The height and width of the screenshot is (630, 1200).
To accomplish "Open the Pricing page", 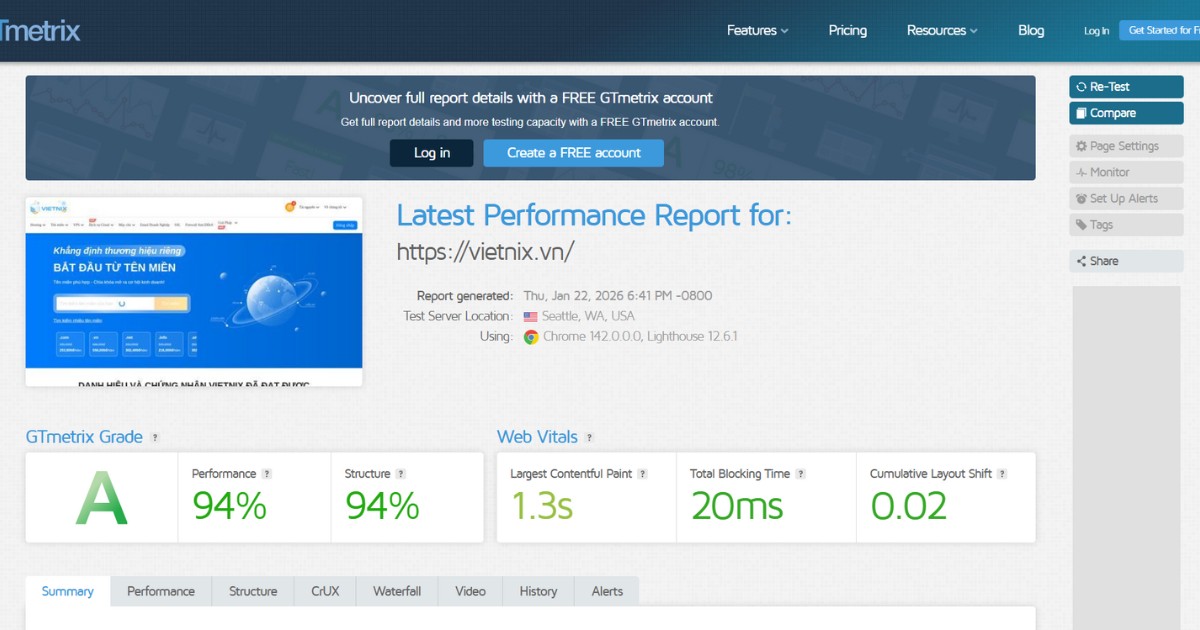I will pos(847,30).
